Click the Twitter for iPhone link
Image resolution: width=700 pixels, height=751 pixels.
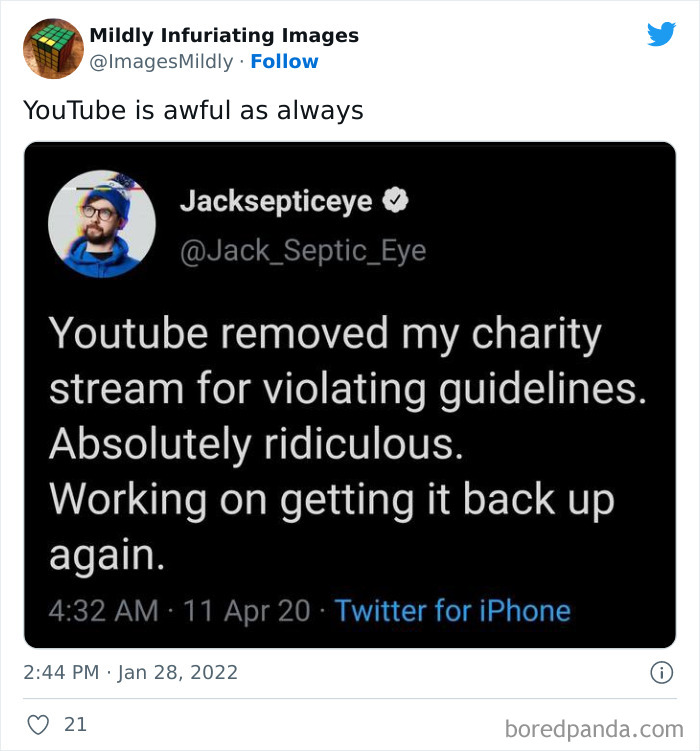pyautogui.click(x=452, y=611)
